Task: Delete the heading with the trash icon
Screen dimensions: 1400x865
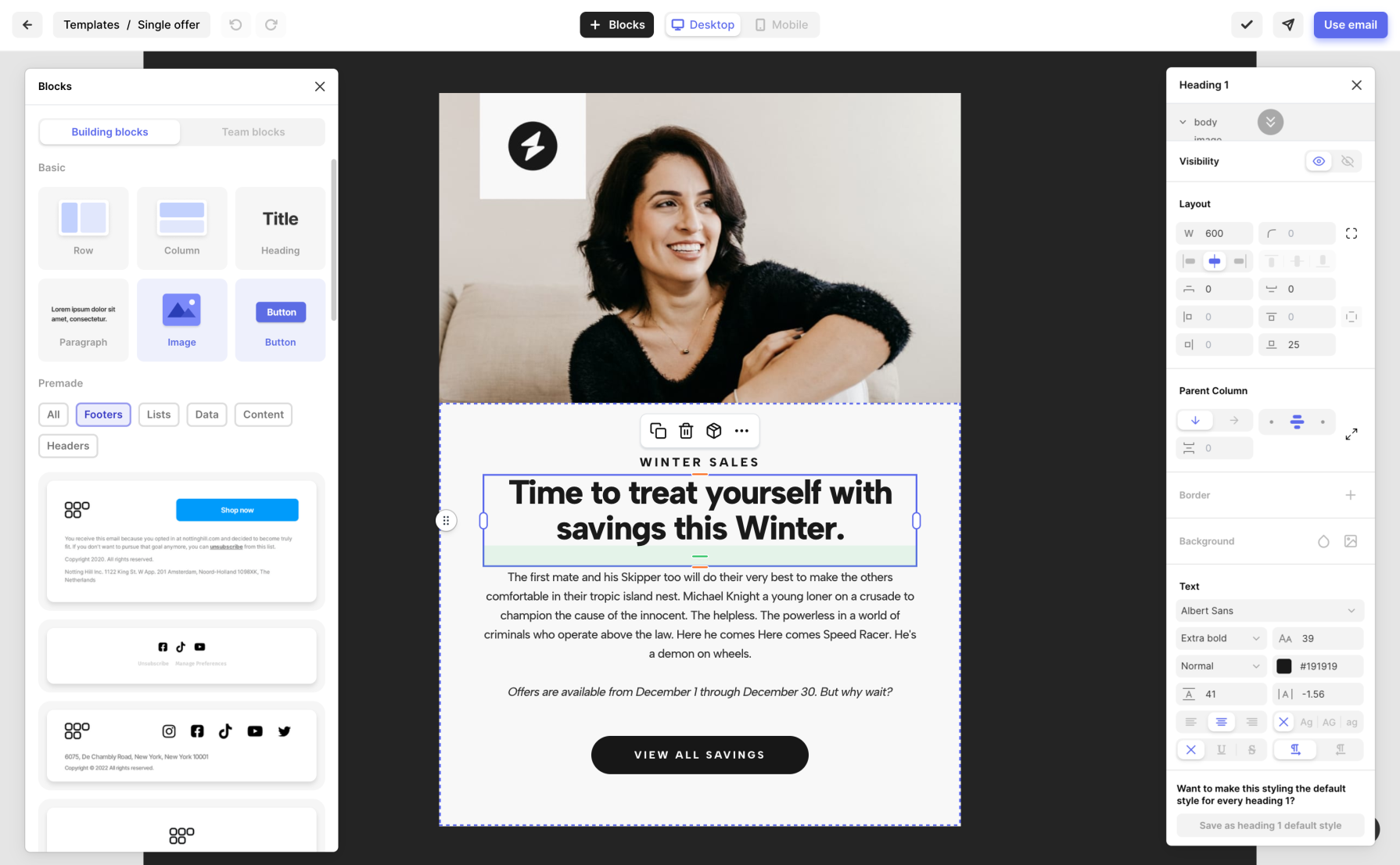Action: coord(686,431)
